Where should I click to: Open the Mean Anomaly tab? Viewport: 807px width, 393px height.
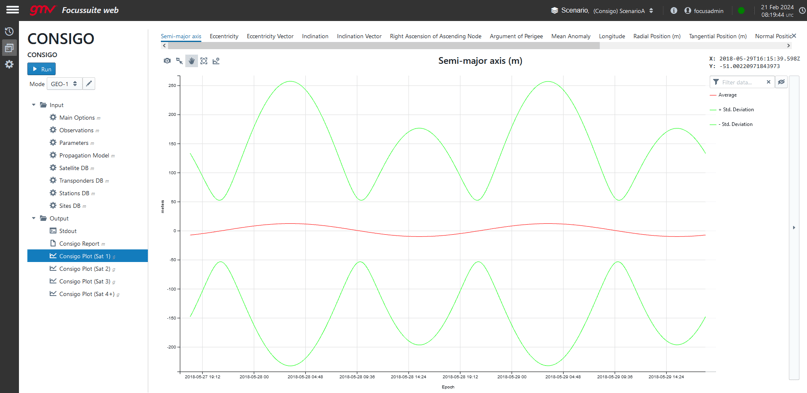click(x=571, y=36)
